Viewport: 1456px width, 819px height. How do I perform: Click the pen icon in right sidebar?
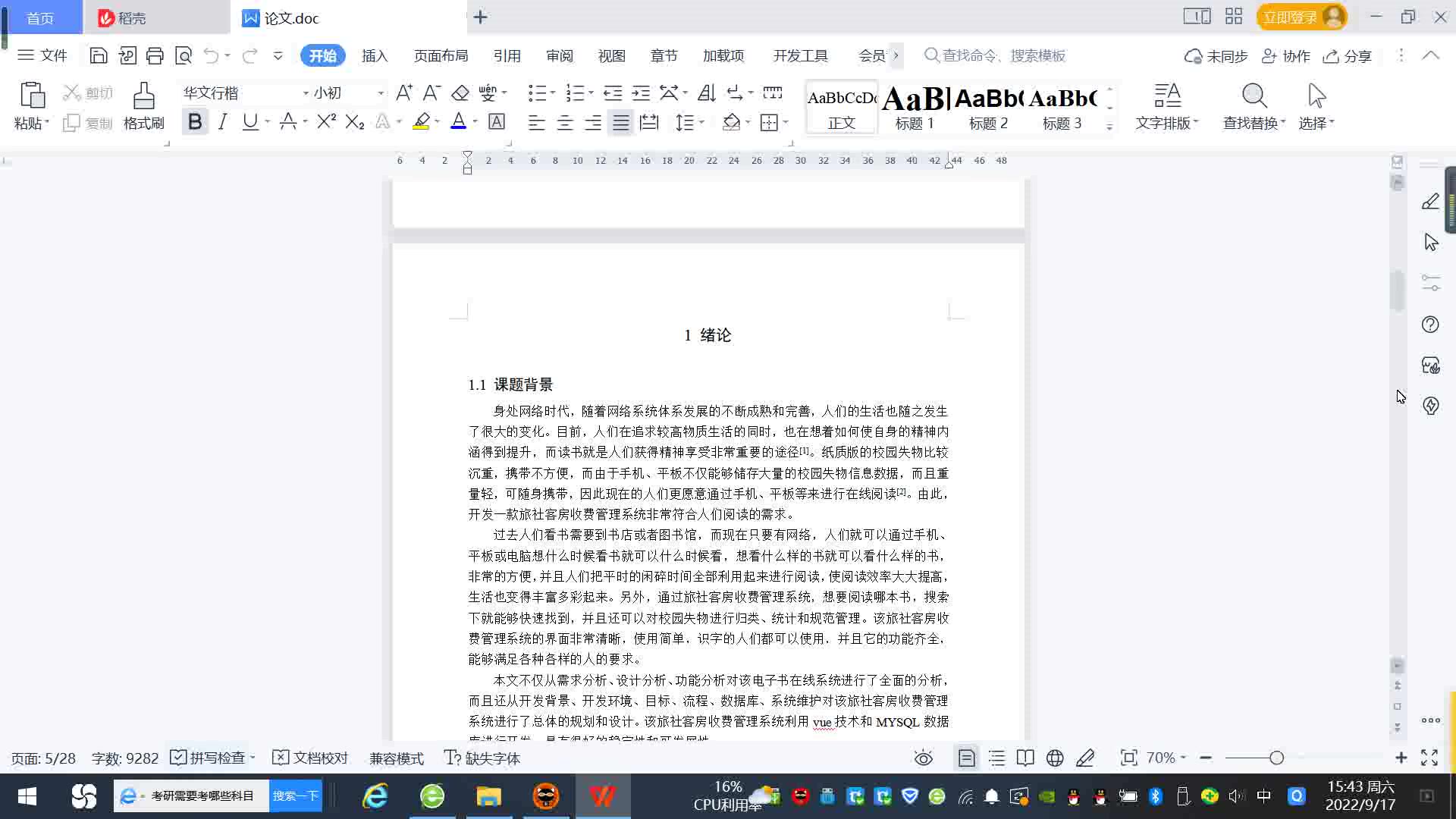point(1430,202)
